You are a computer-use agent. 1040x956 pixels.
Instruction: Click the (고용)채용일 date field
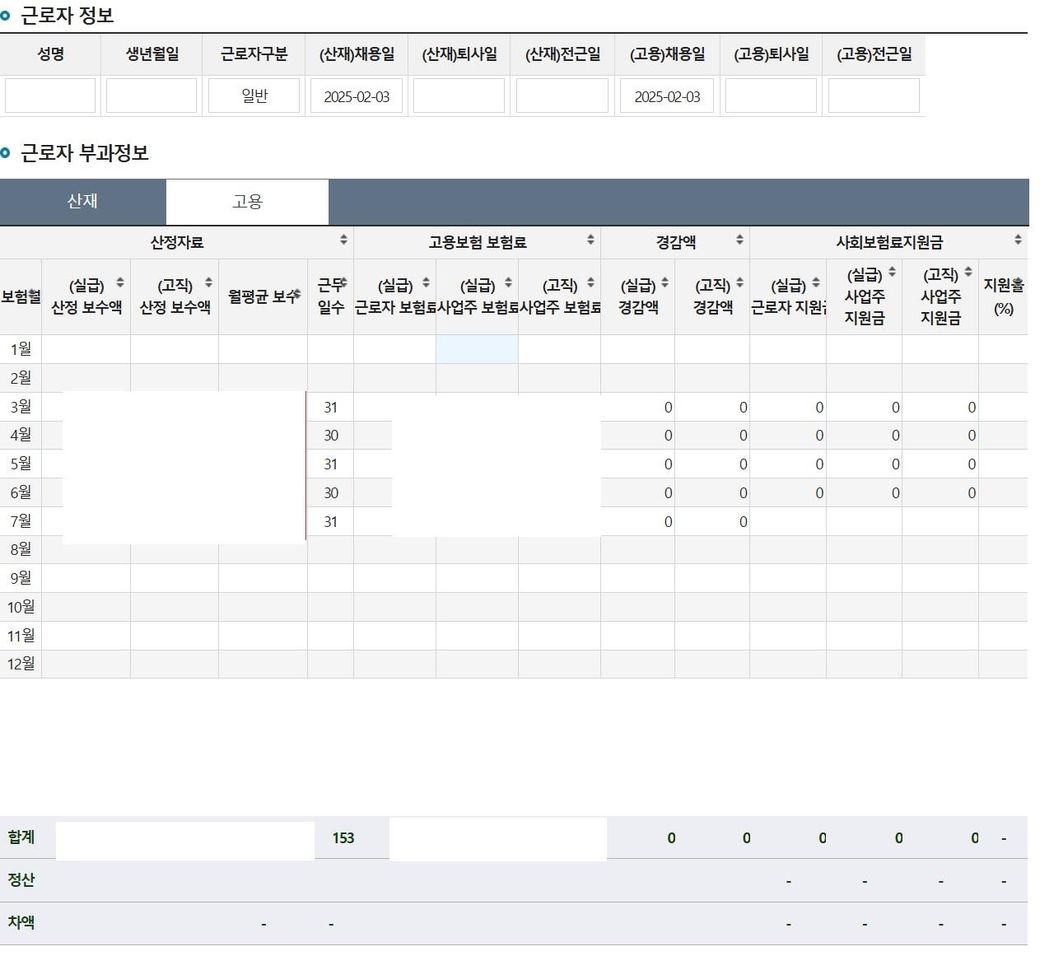pos(667,96)
